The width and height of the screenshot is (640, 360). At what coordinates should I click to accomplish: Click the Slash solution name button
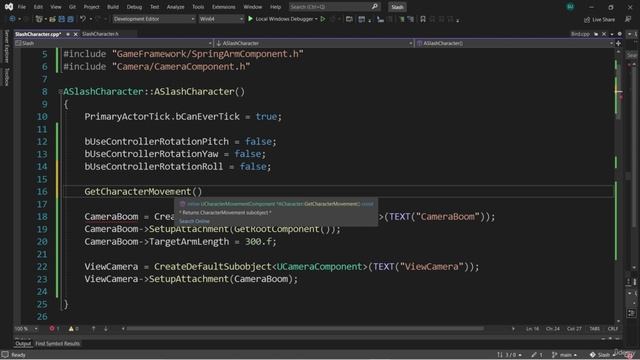pyautogui.click(x=397, y=7)
